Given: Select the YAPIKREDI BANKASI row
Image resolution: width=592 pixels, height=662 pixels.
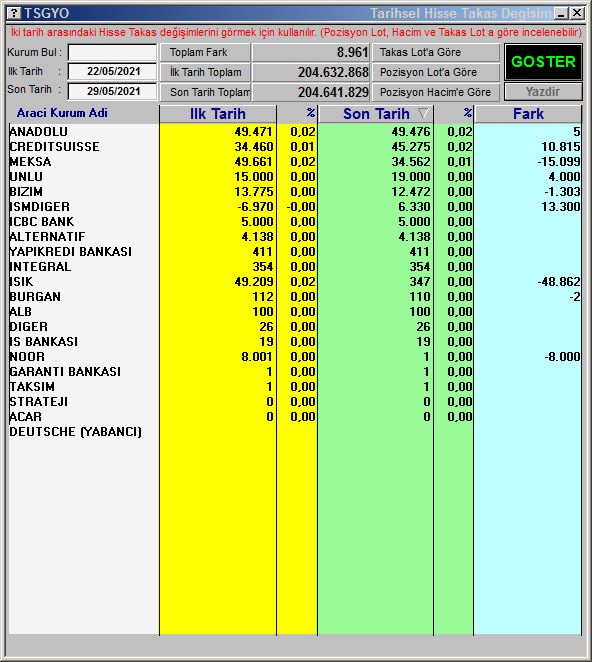Looking at the screenshot, I should (295, 252).
